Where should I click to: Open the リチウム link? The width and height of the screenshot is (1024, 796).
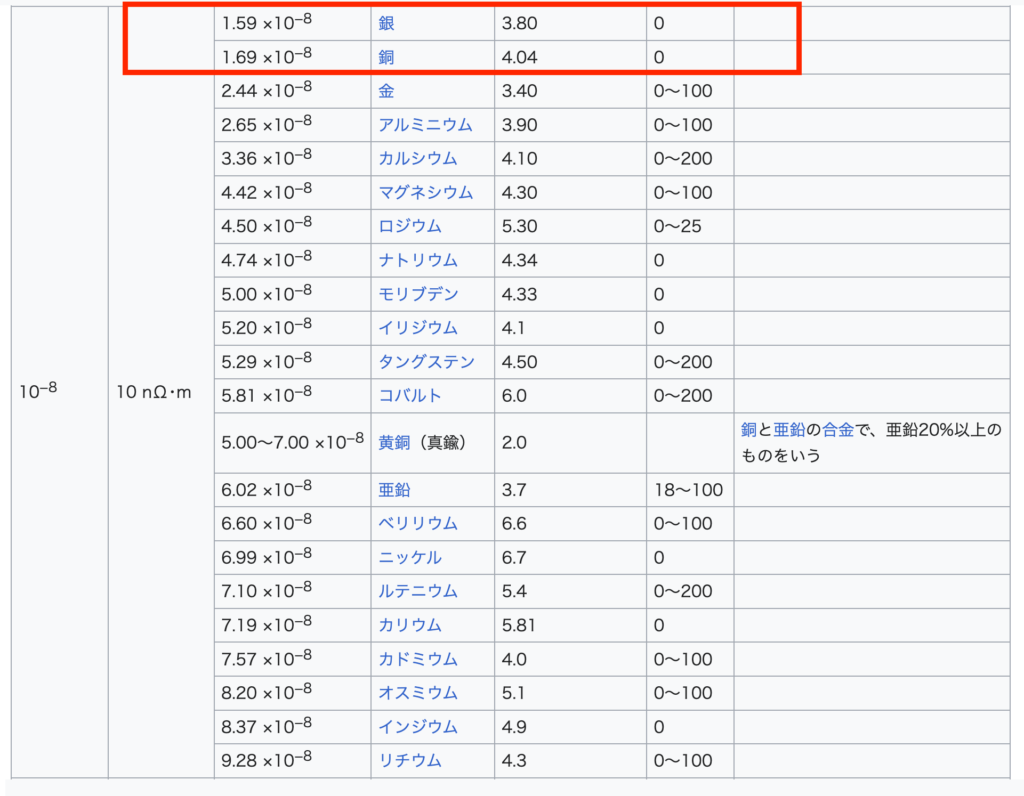point(410,761)
